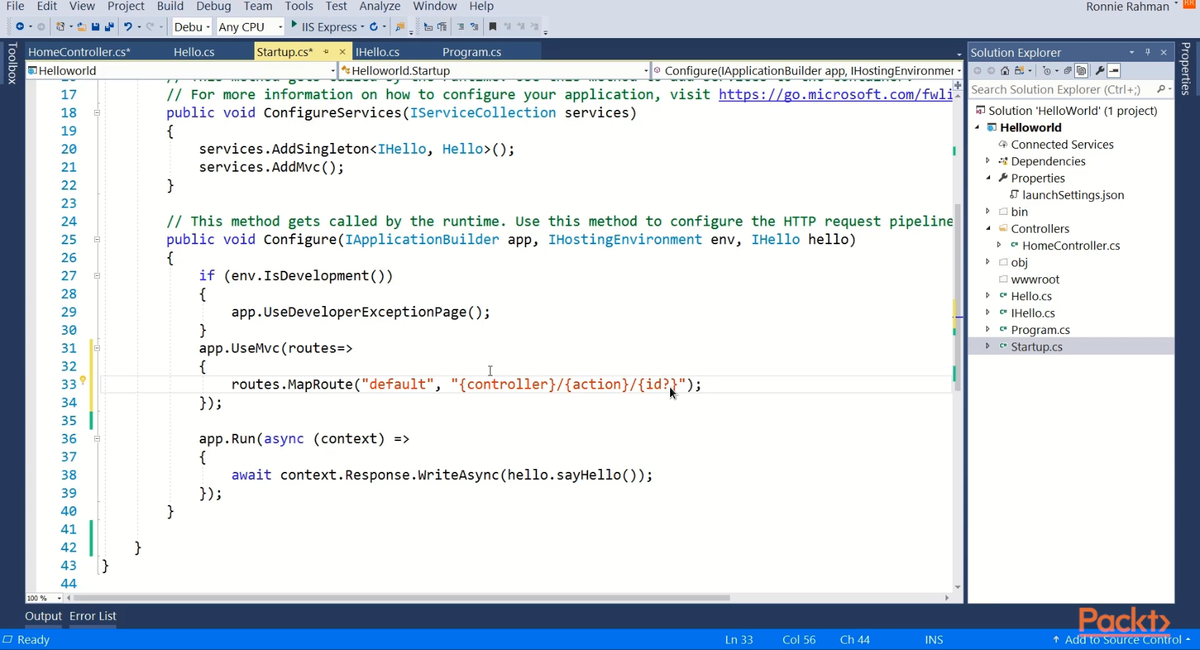
Task: Switch to the IHello.cs tab
Action: (377, 52)
